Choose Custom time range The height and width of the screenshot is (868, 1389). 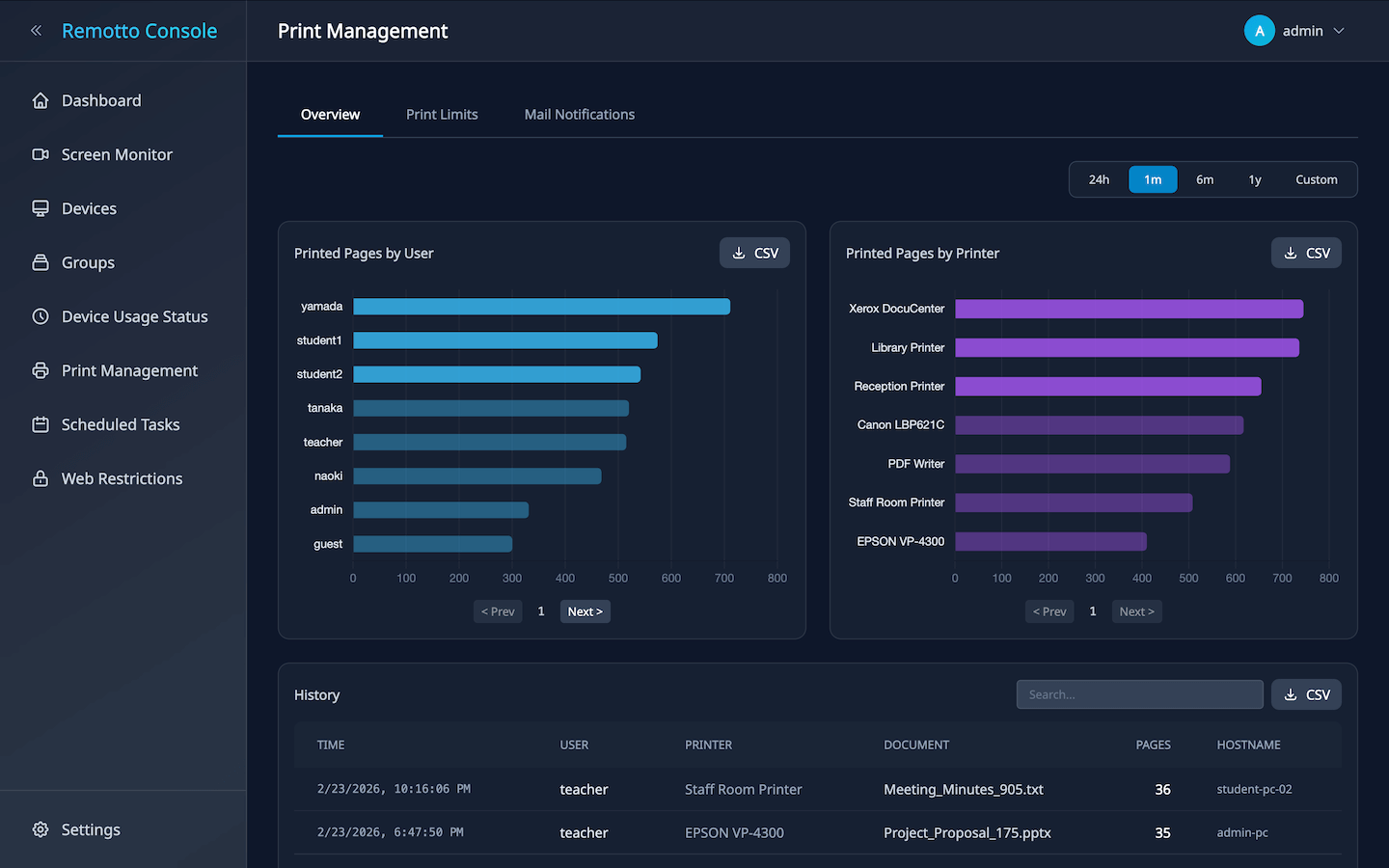point(1317,179)
